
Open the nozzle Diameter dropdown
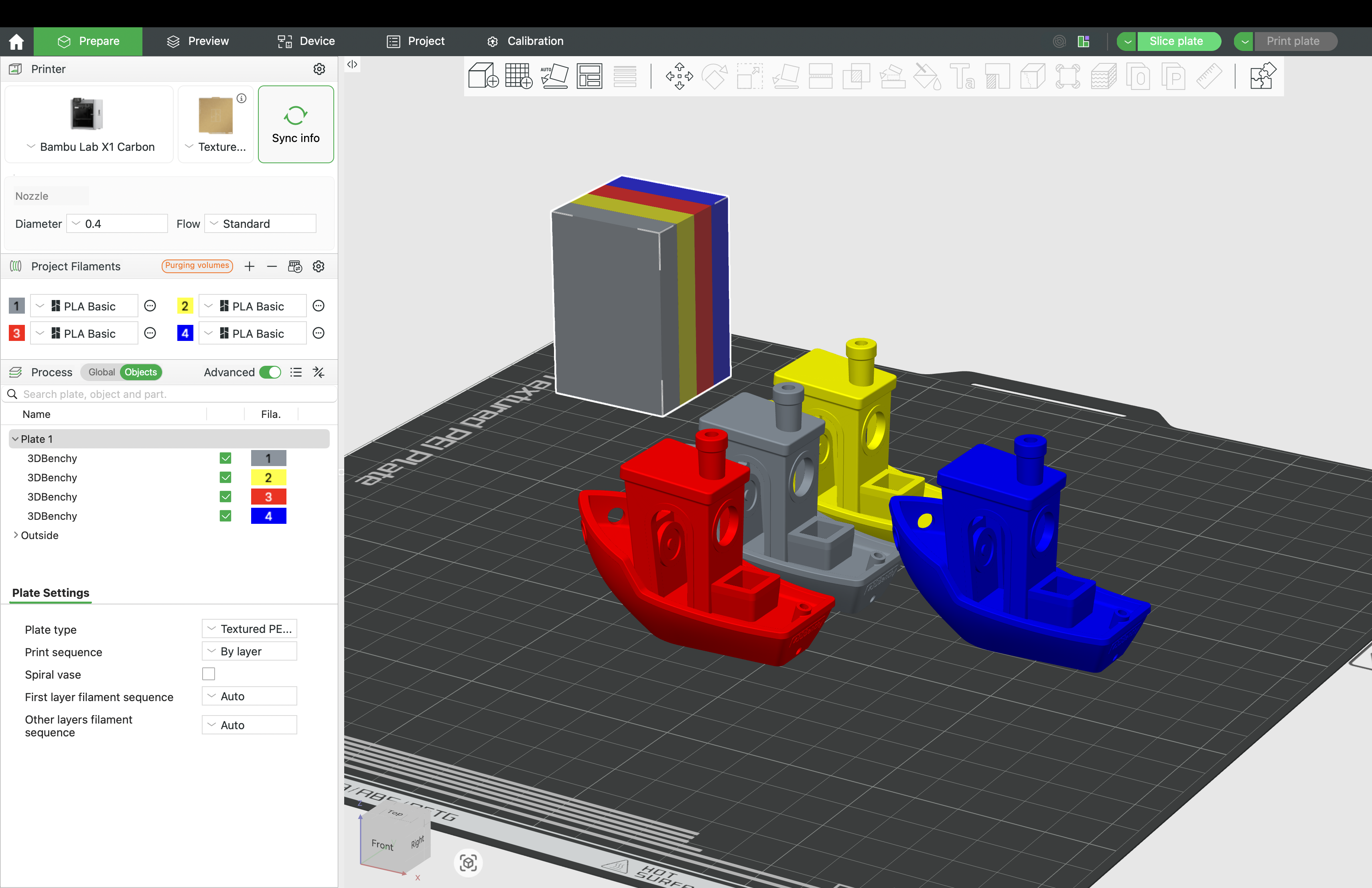pos(117,223)
